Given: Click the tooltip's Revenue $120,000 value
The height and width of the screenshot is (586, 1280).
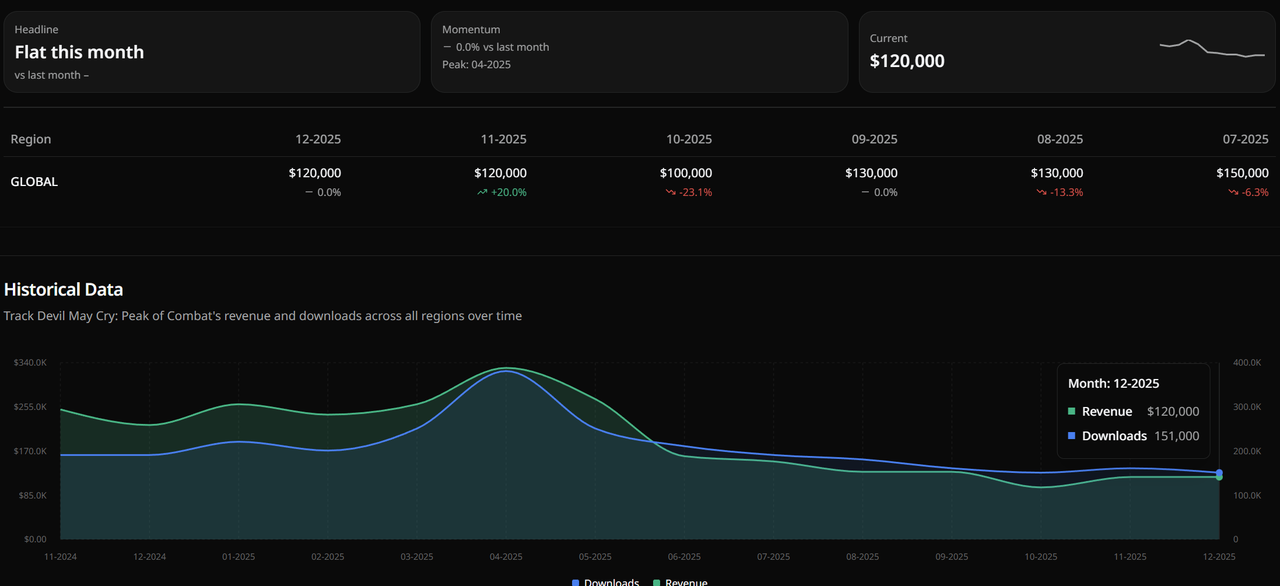Looking at the screenshot, I should click(1173, 412).
